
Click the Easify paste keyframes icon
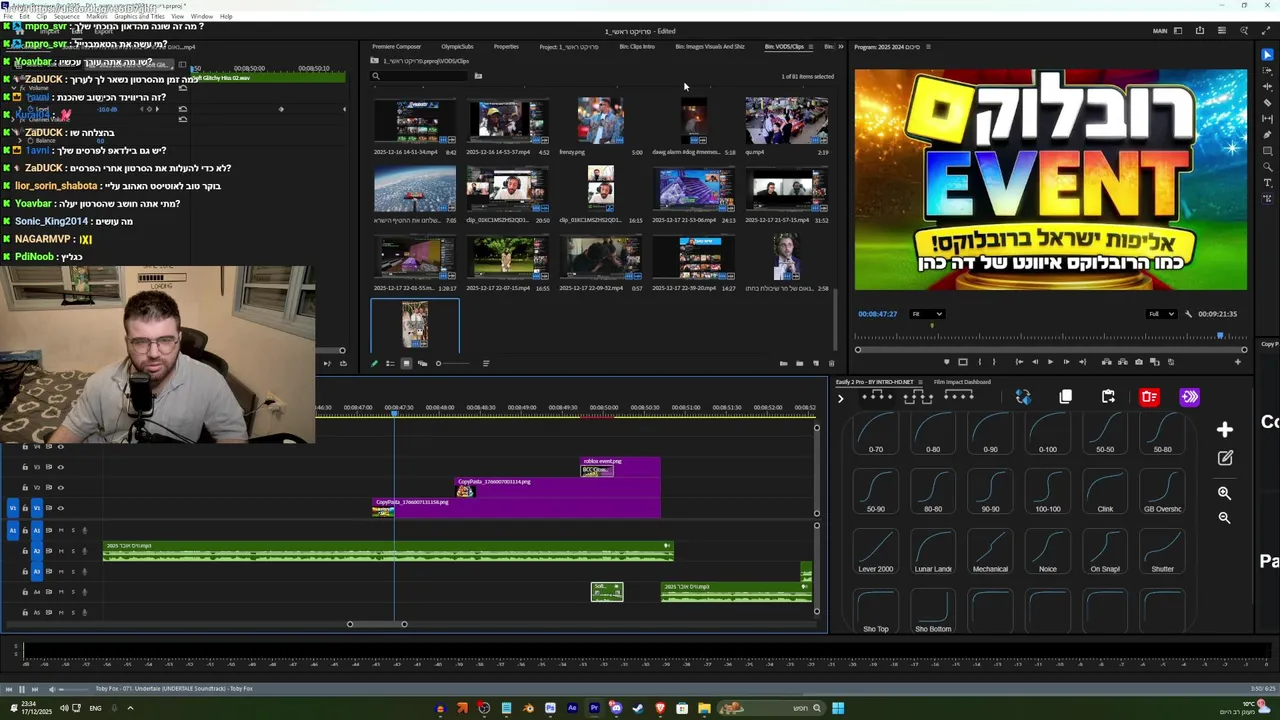(1108, 397)
